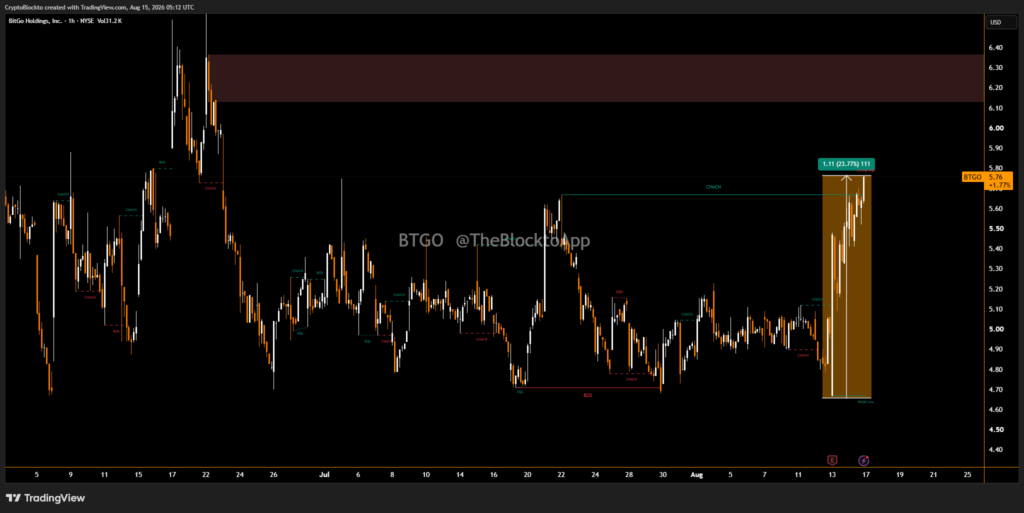Click date 26 on the time axis
Screen dimensions: 1024x513
click(x=273, y=474)
